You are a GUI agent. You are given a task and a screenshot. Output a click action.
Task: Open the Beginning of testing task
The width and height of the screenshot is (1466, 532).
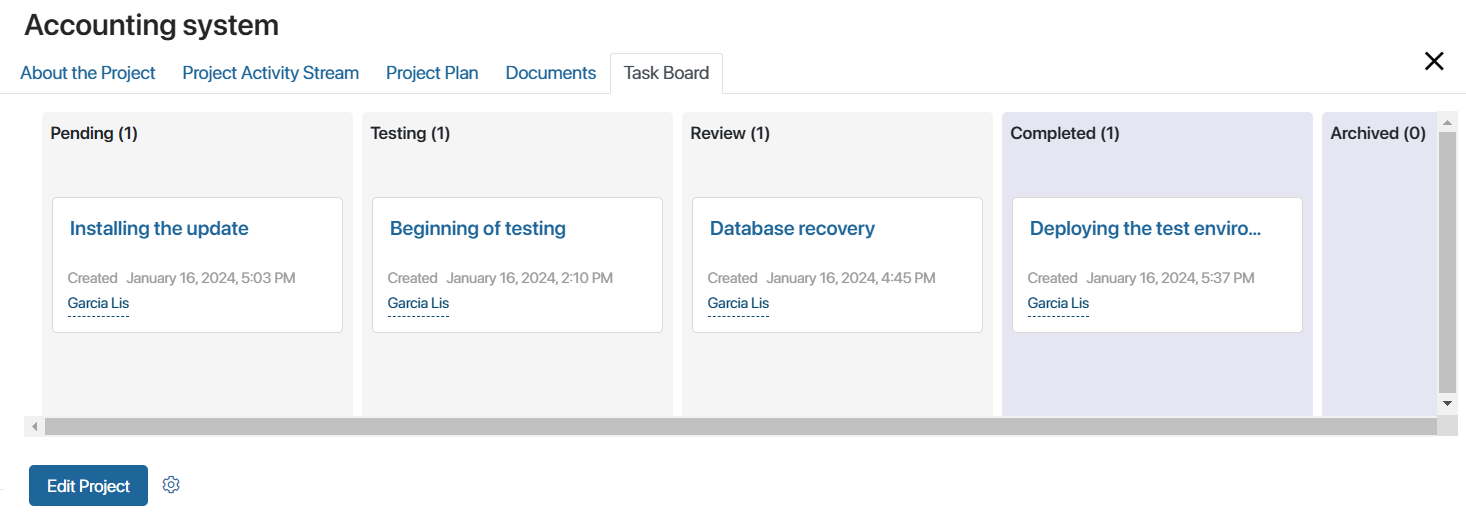tap(478, 228)
